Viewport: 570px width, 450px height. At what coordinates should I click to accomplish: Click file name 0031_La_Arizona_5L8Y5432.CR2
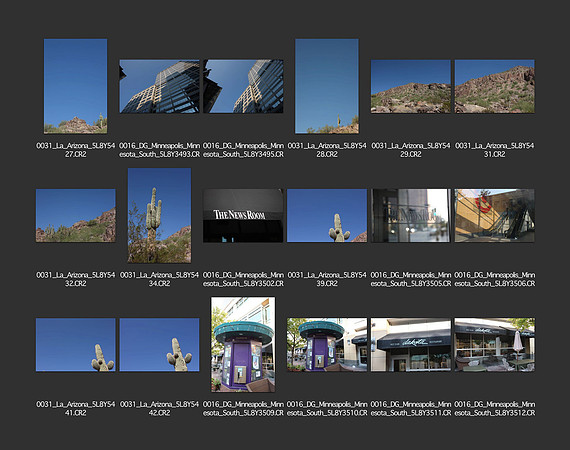click(76, 279)
